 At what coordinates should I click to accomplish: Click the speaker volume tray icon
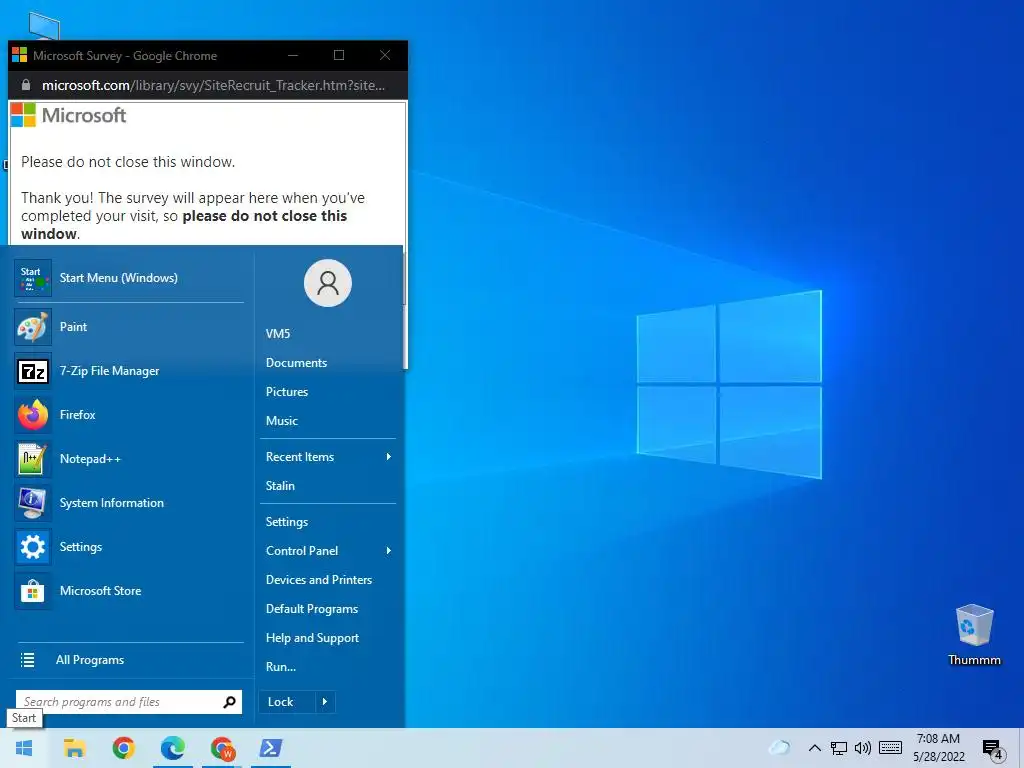(863, 748)
